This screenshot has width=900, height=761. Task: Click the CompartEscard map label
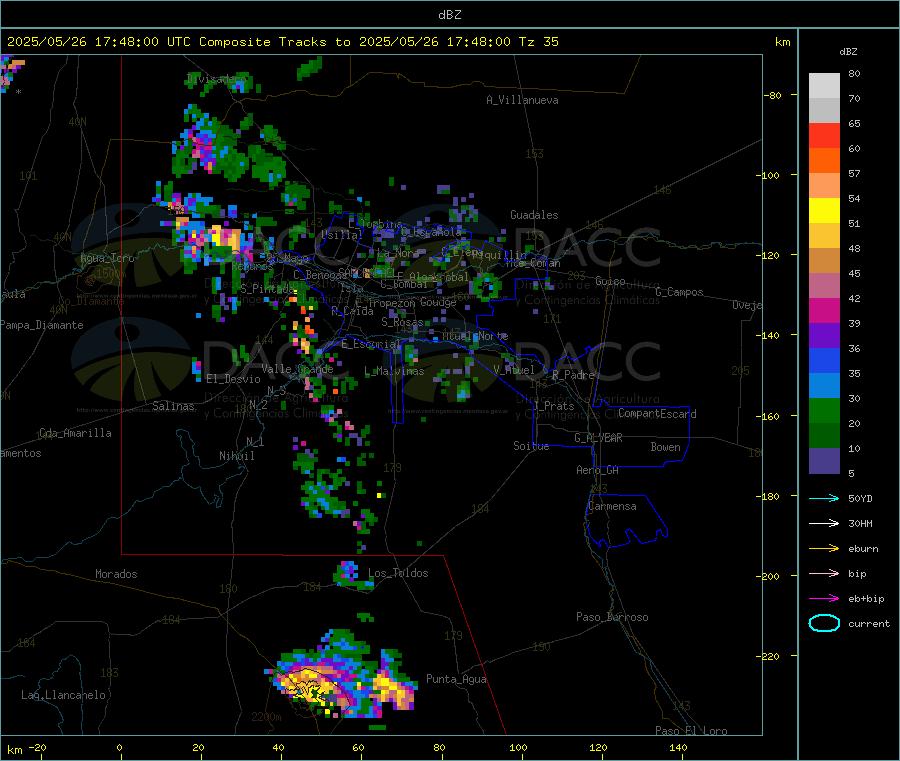click(657, 414)
